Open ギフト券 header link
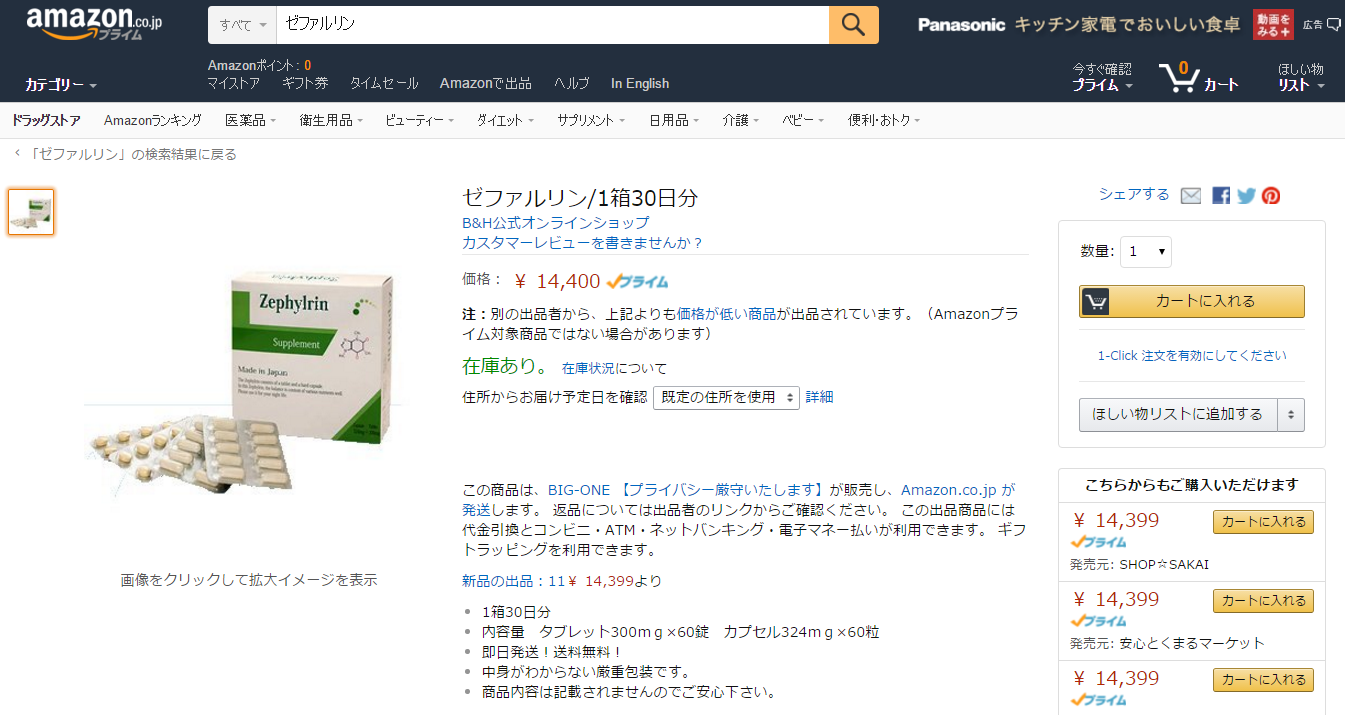The height and width of the screenshot is (715, 1345). pos(305,84)
